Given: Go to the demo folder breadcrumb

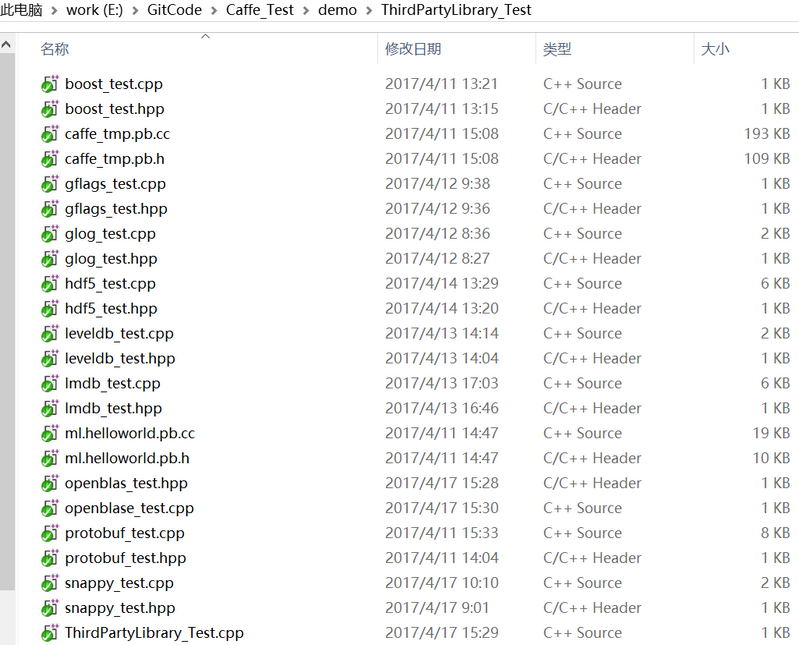Looking at the screenshot, I should (x=337, y=10).
